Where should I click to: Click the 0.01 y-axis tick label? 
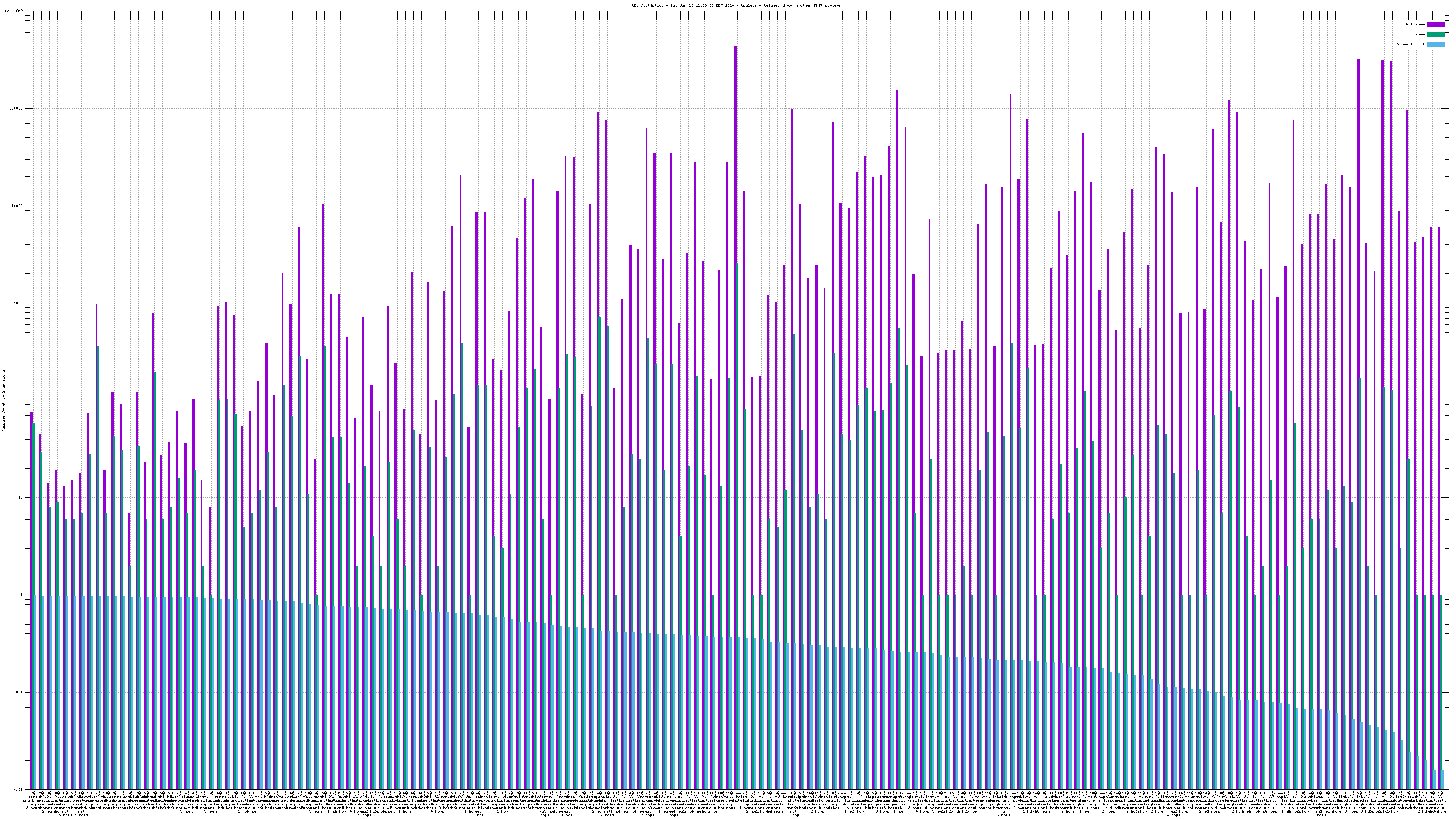19,789
